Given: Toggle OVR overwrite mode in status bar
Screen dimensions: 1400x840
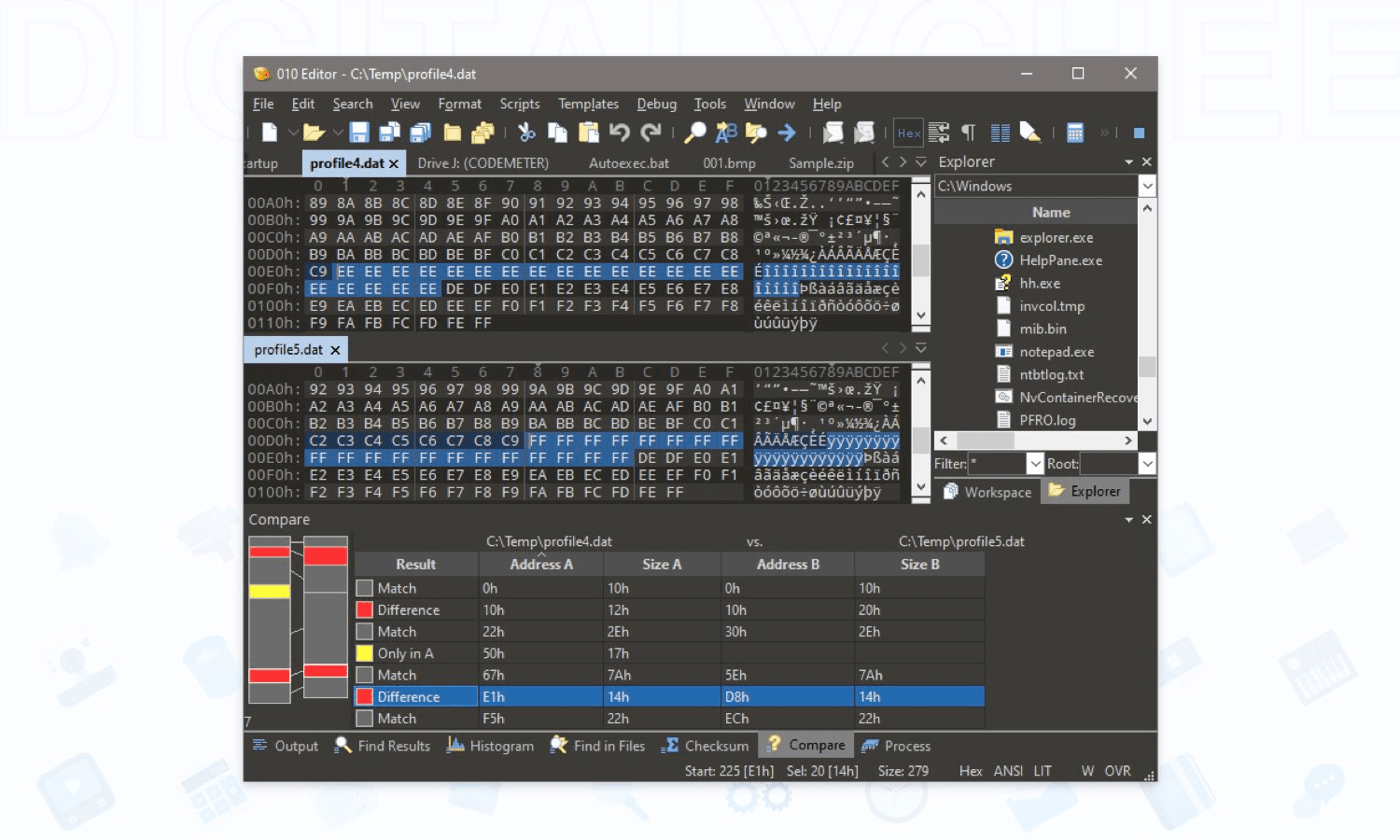Looking at the screenshot, I should click(x=1117, y=771).
